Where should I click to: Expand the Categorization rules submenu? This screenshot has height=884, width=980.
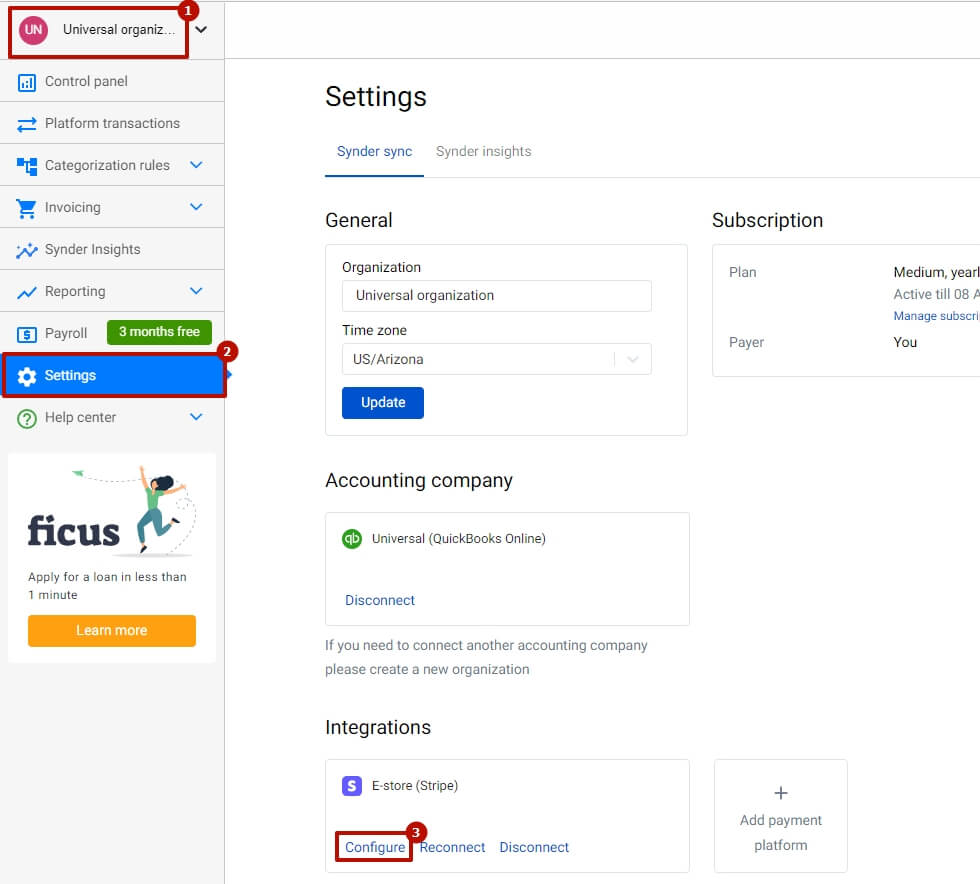[196, 165]
